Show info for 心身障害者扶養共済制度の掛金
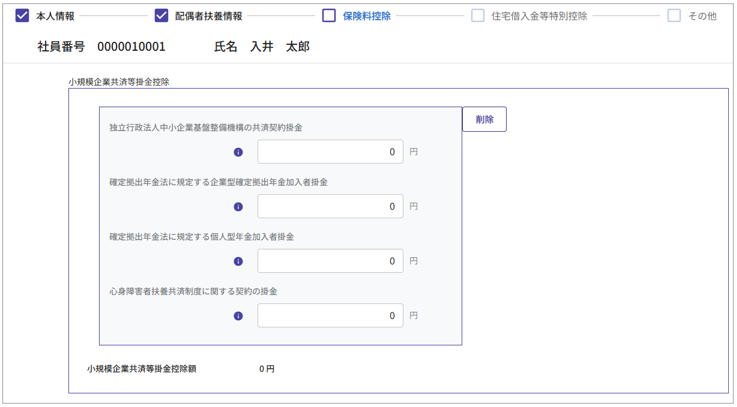The height and width of the screenshot is (407, 737). tap(238, 316)
